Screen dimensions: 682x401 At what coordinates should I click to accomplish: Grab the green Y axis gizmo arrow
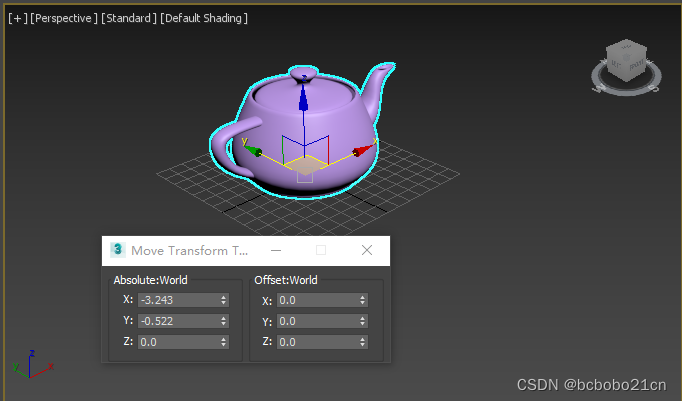(x=254, y=151)
